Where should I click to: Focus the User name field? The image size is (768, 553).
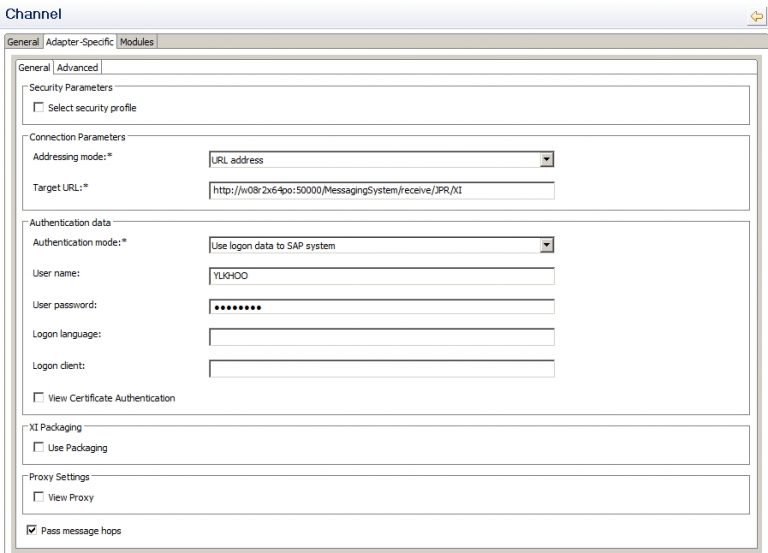[x=381, y=276]
